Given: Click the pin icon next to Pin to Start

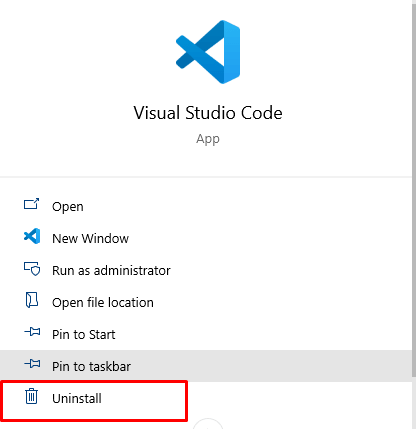Looking at the screenshot, I should (32, 332).
